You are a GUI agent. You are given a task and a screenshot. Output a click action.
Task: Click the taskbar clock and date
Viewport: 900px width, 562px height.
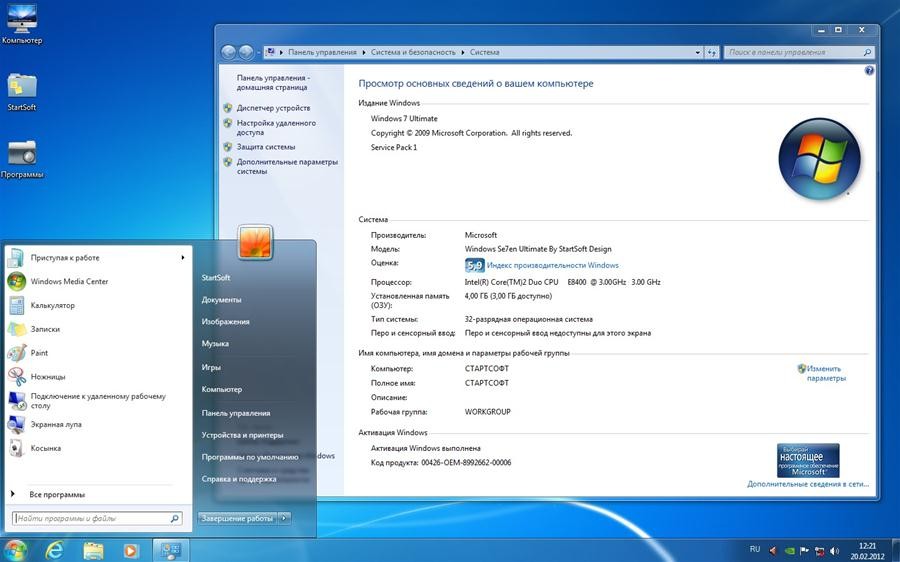(x=867, y=551)
